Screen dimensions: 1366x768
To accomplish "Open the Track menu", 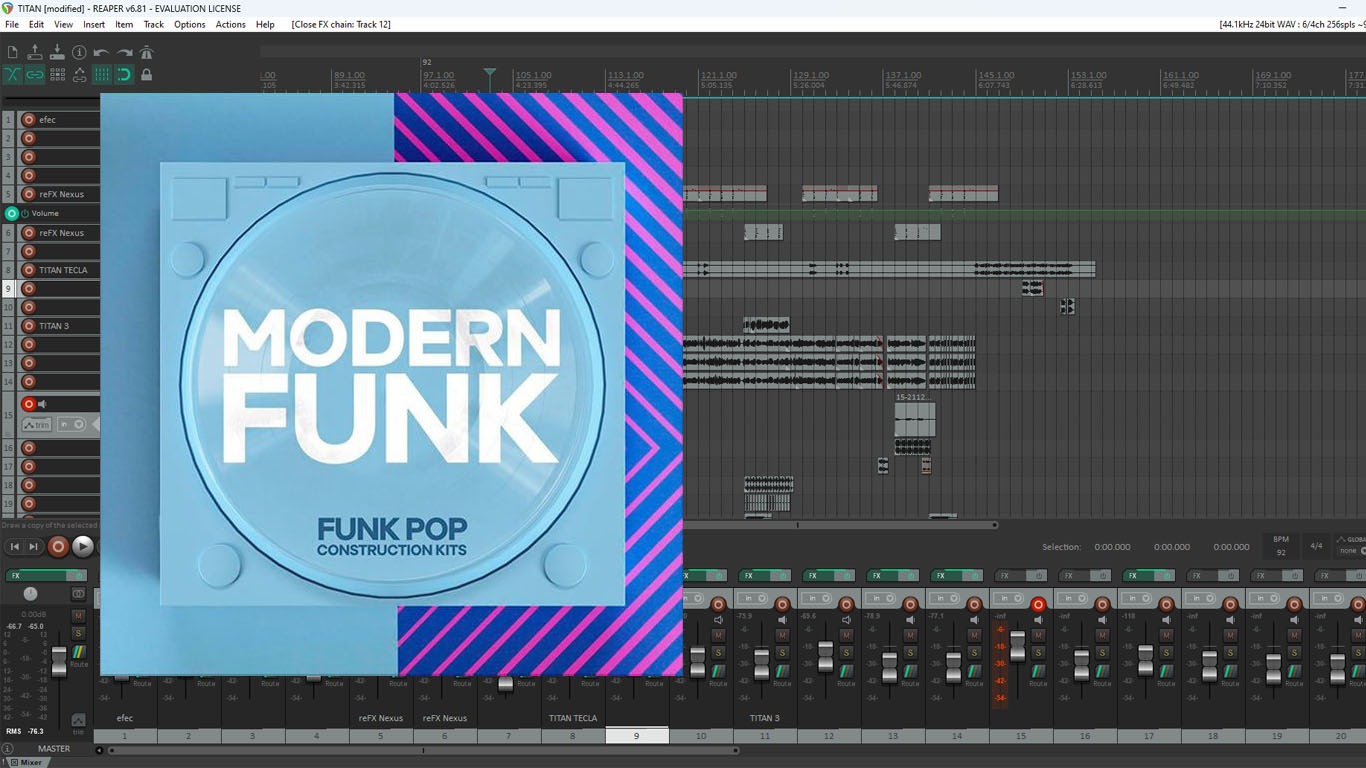I will [153, 24].
